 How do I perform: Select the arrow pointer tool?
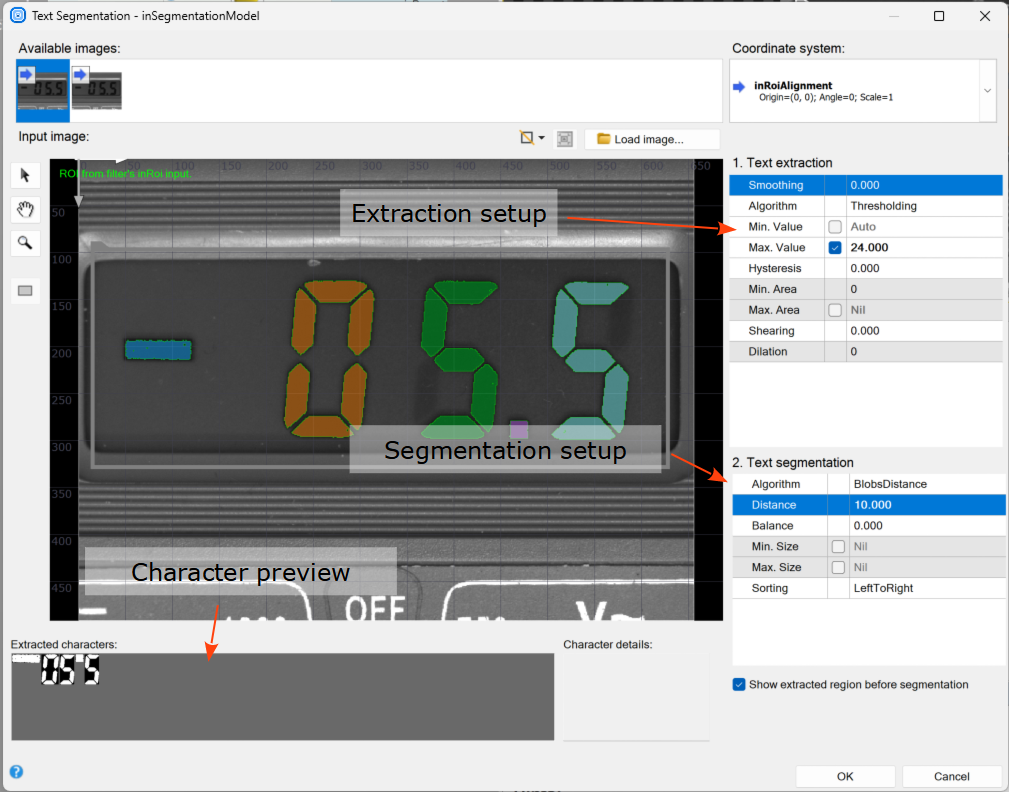tap(25, 176)
